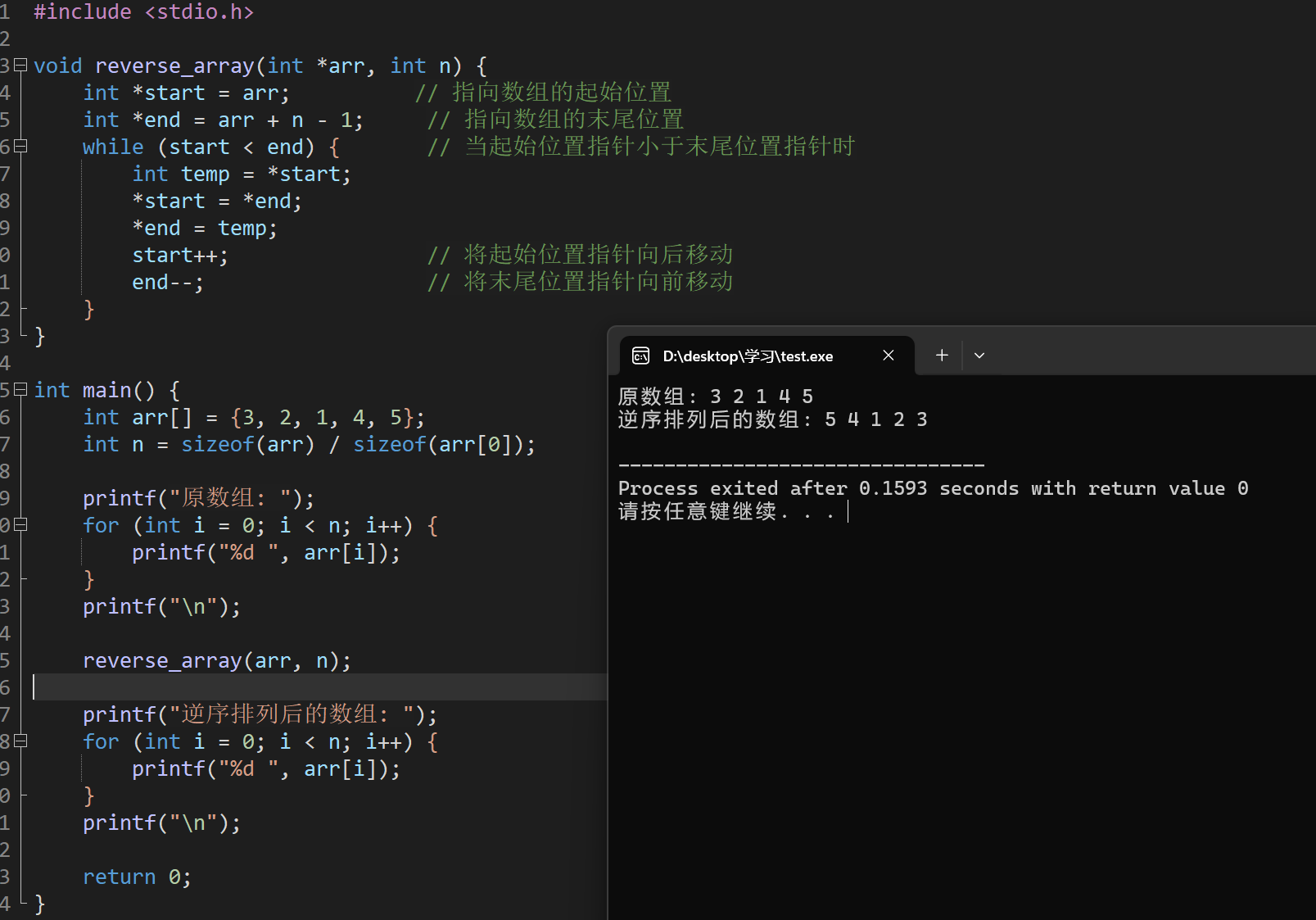Click the #include <stdio.h> line
This screenshot has width=1316, height=920.
click(x=144, y=12)
